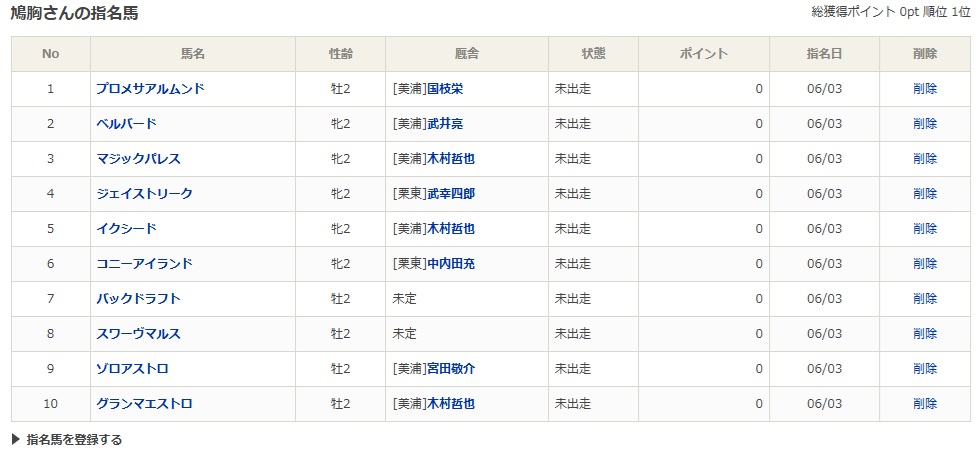Click trainer 武幸四郎 link
Screen dimensions: 978x454
(x=451, y=194)
